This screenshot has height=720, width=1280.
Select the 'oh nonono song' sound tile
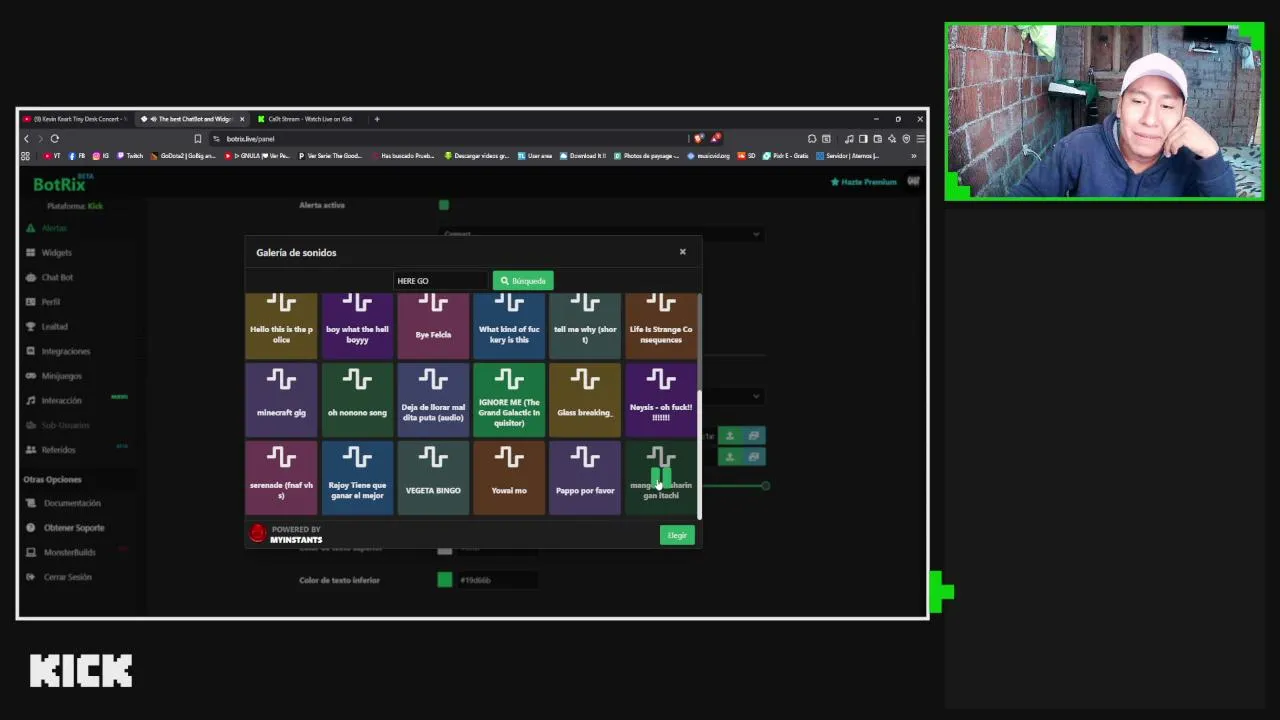(x=357, y=400)
